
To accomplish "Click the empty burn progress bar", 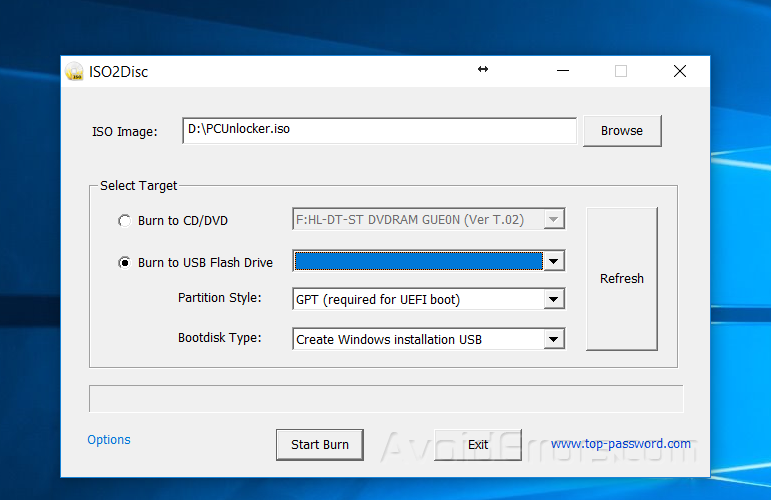I will pos(386,399).
